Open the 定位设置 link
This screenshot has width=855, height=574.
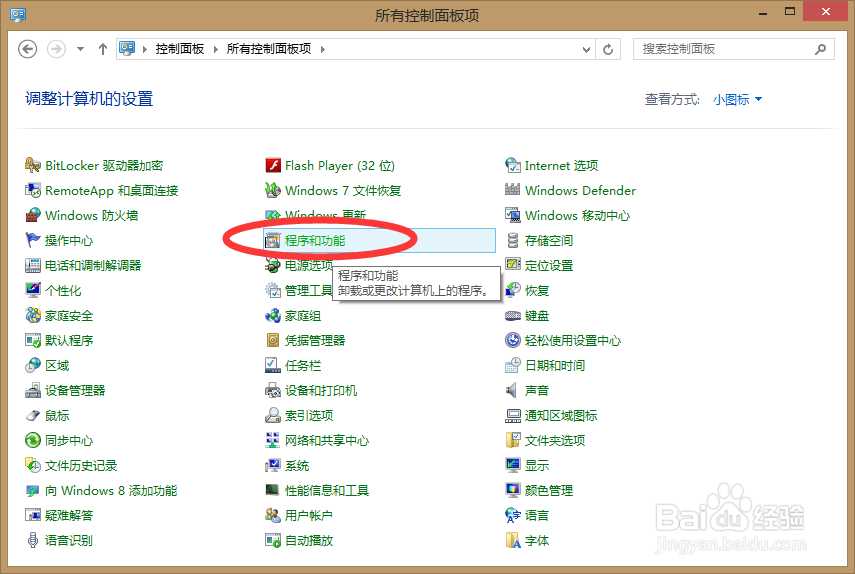tap(549, 265)
